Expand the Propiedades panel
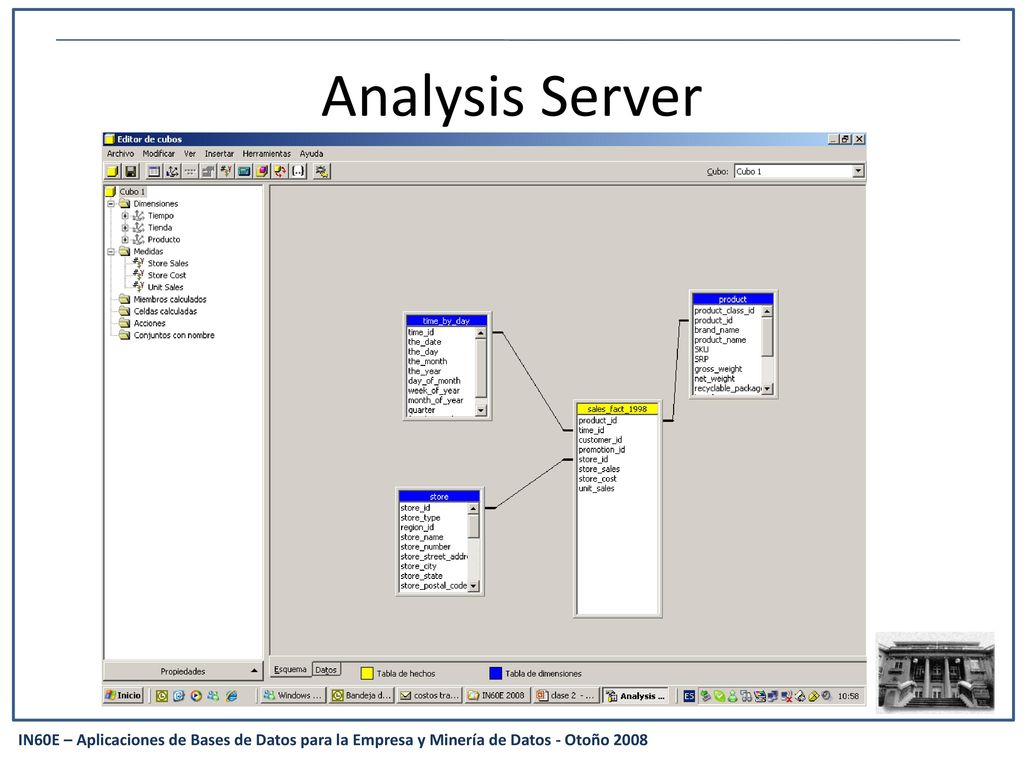 [183, 671]
